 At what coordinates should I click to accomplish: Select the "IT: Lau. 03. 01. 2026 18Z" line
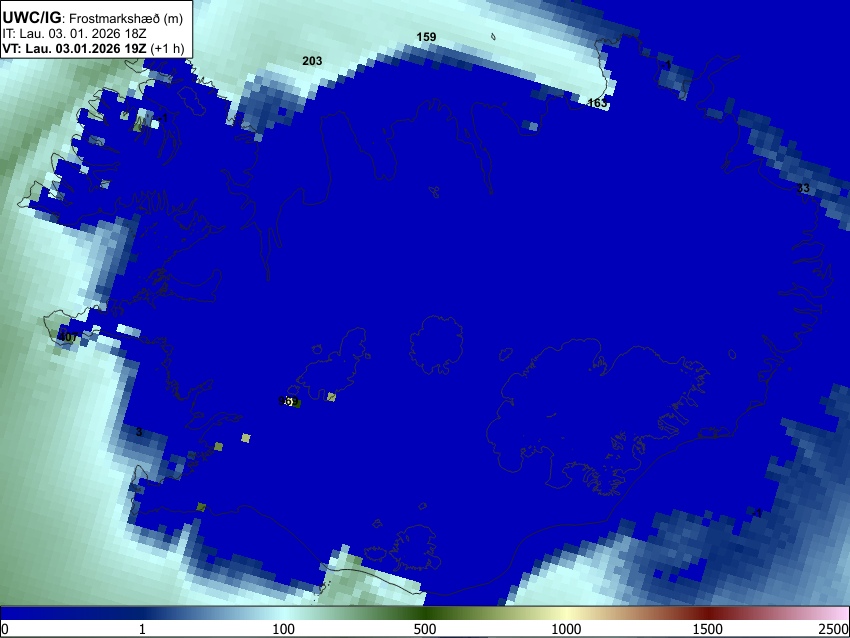(74, 34)
